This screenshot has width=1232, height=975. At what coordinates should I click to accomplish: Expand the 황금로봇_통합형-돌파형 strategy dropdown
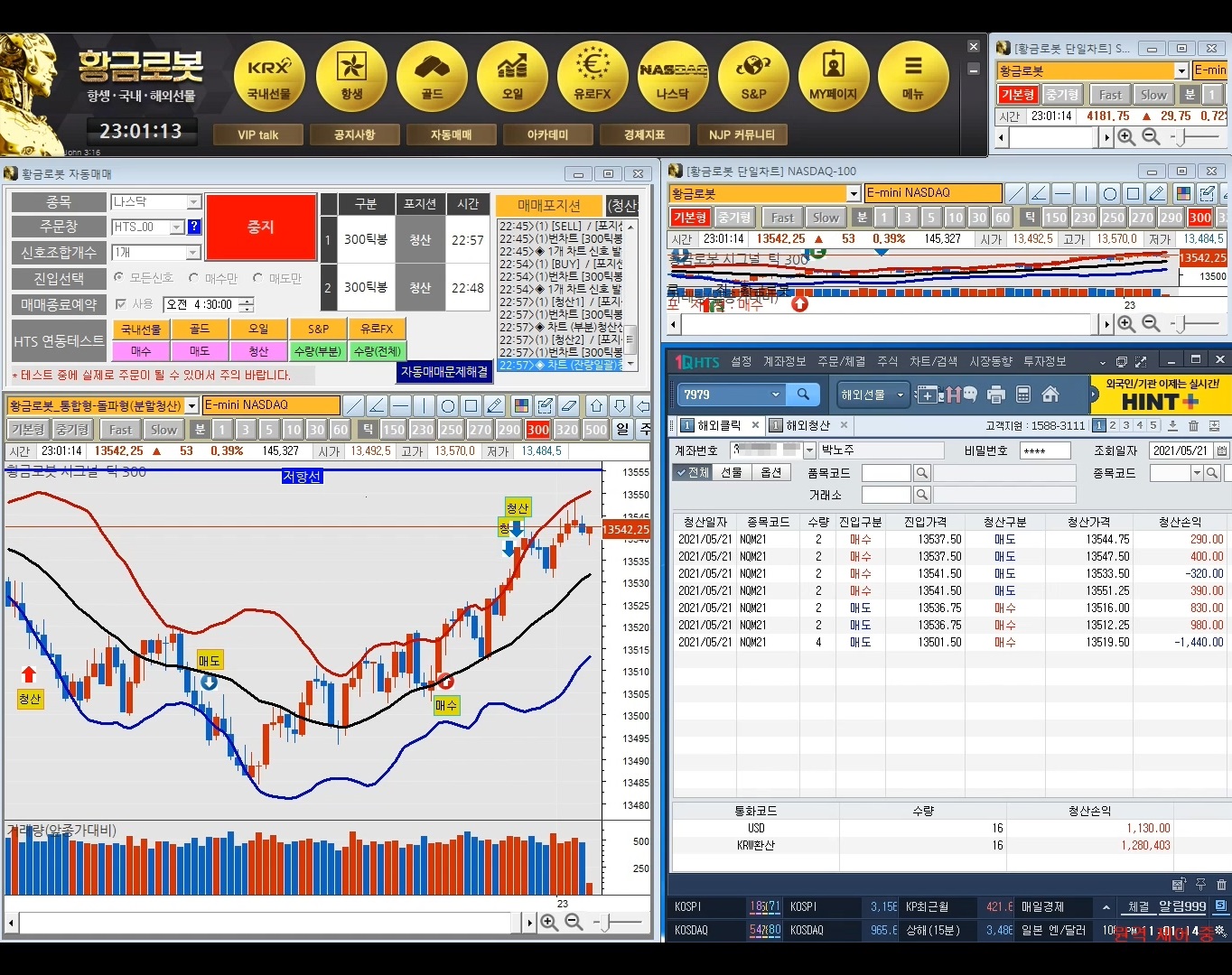tap(191, 405)
